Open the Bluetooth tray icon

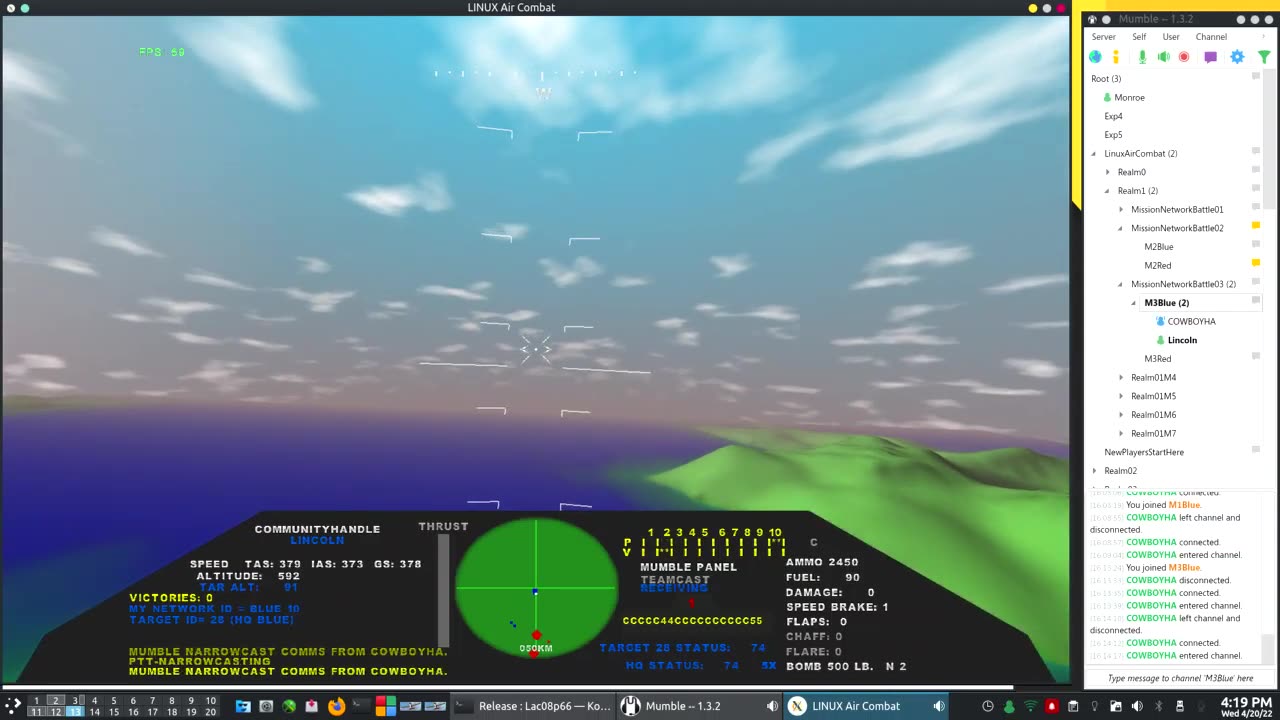(x=1158, y=706)
